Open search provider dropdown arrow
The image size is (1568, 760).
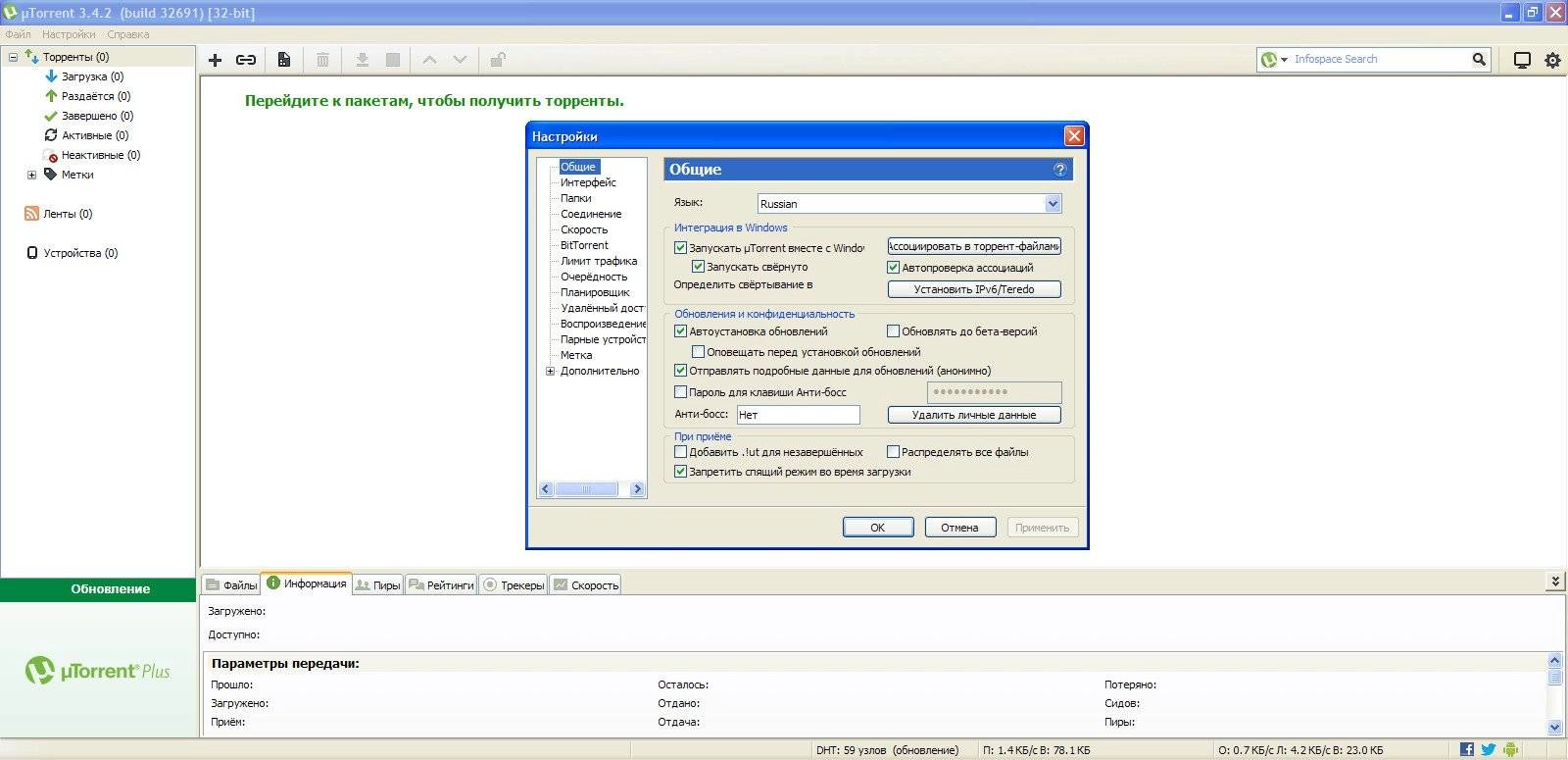pos(1284,60)
